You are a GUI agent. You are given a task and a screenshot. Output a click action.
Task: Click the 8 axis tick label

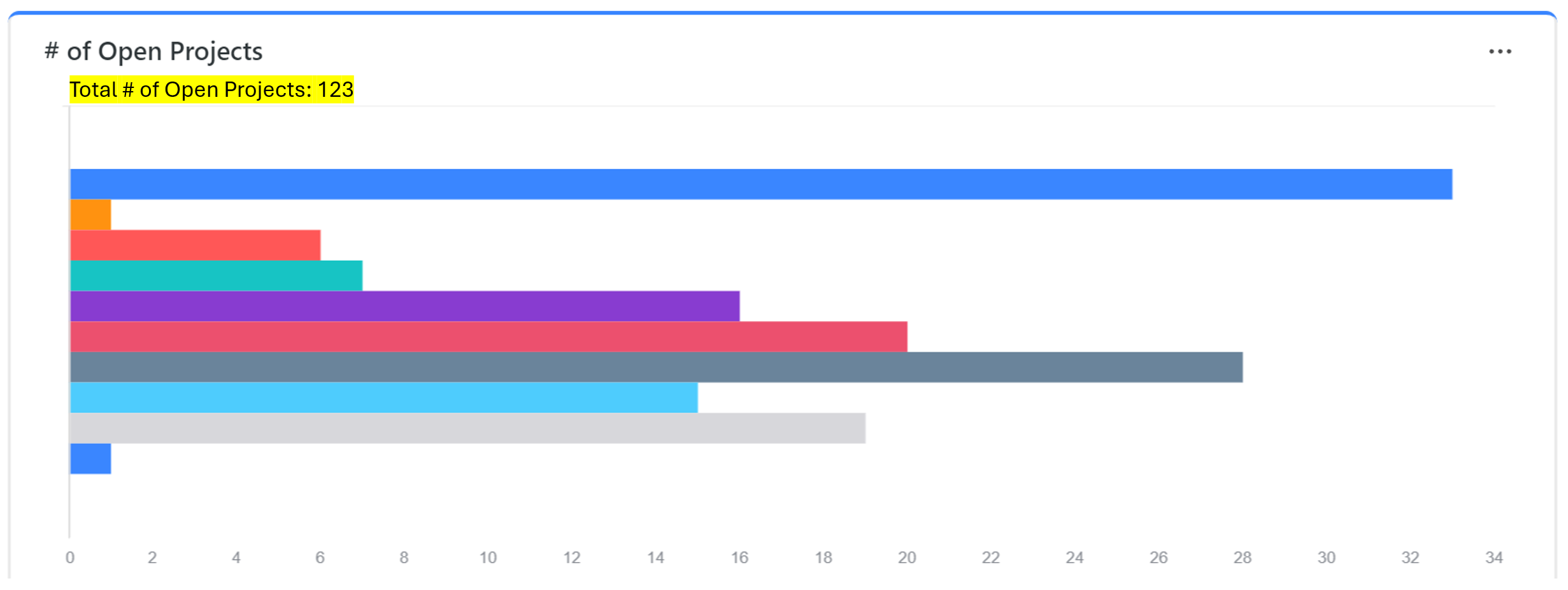click(x=404, y=558)
